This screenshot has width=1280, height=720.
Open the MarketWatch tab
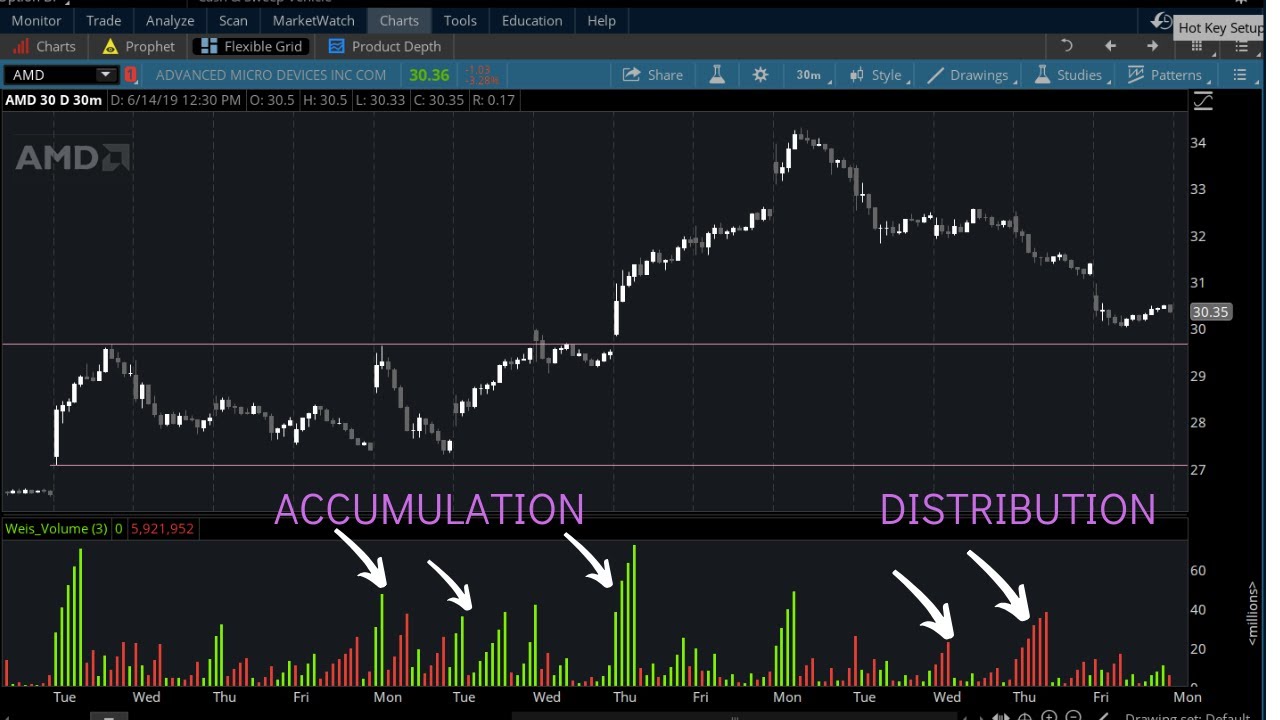pos(314,20)
